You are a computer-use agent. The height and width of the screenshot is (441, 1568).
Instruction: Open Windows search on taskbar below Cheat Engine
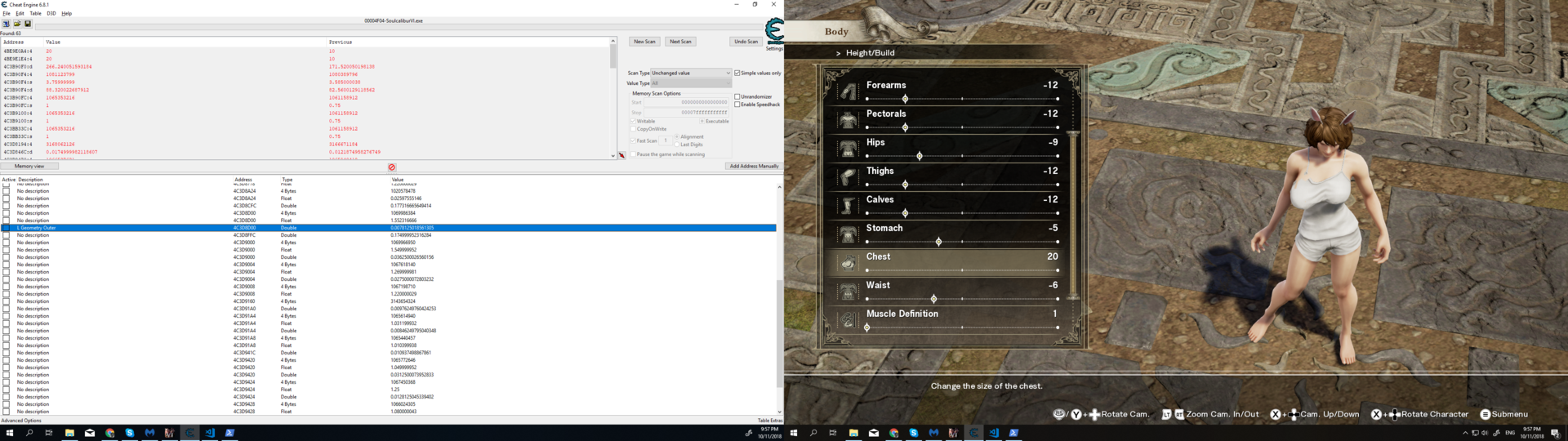pos(29,433)
